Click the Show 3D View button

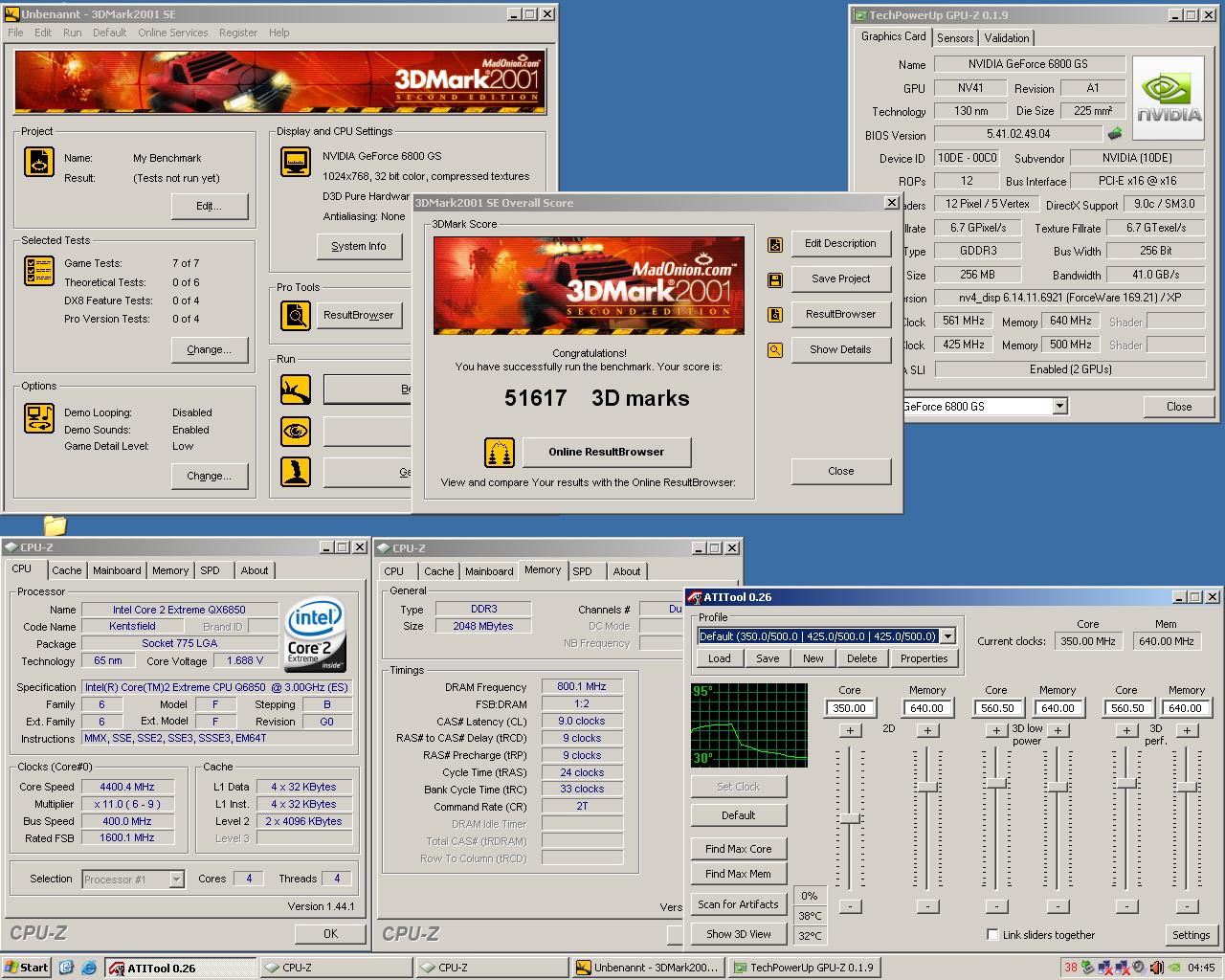point(738,934)
